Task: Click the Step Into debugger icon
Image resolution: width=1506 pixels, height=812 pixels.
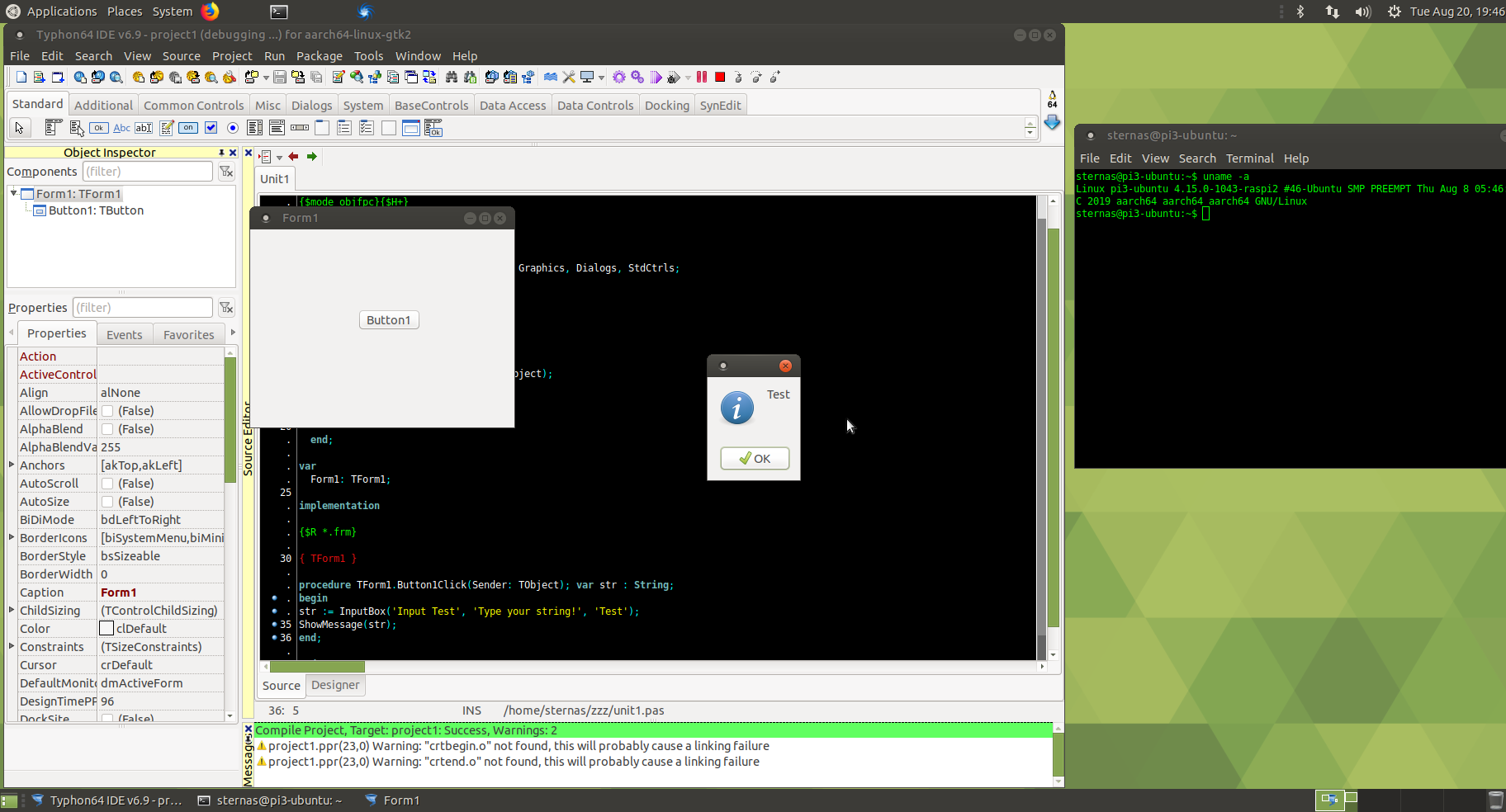Action: coord(738,77)
